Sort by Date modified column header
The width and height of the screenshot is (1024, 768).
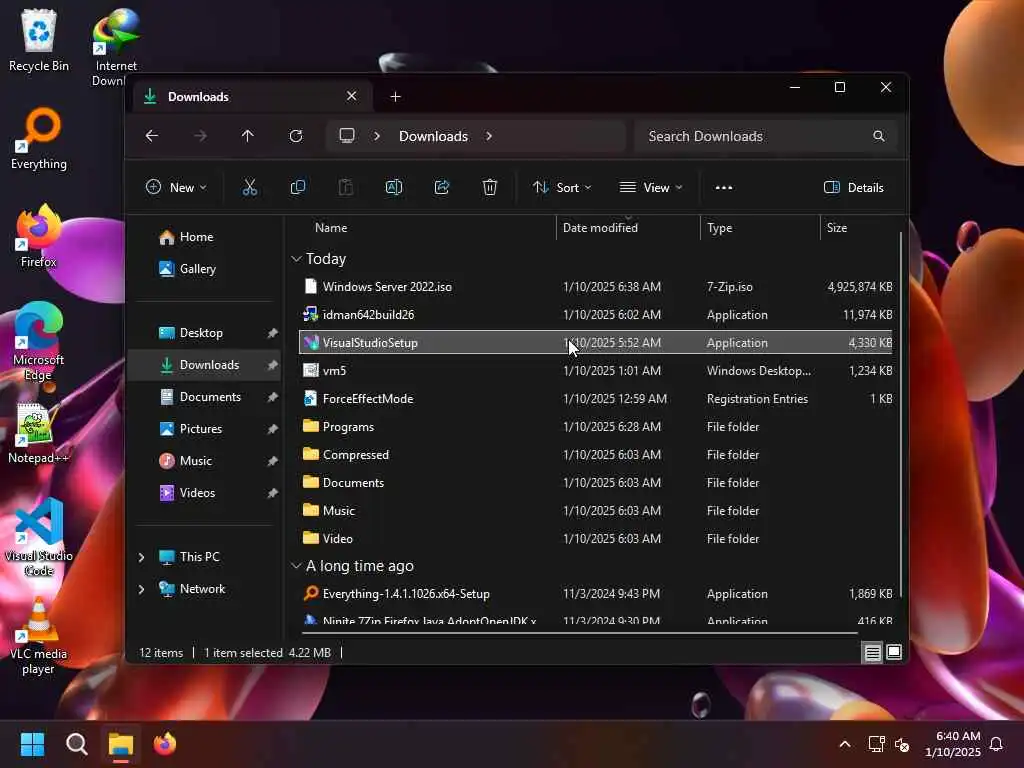click(628, 228)
